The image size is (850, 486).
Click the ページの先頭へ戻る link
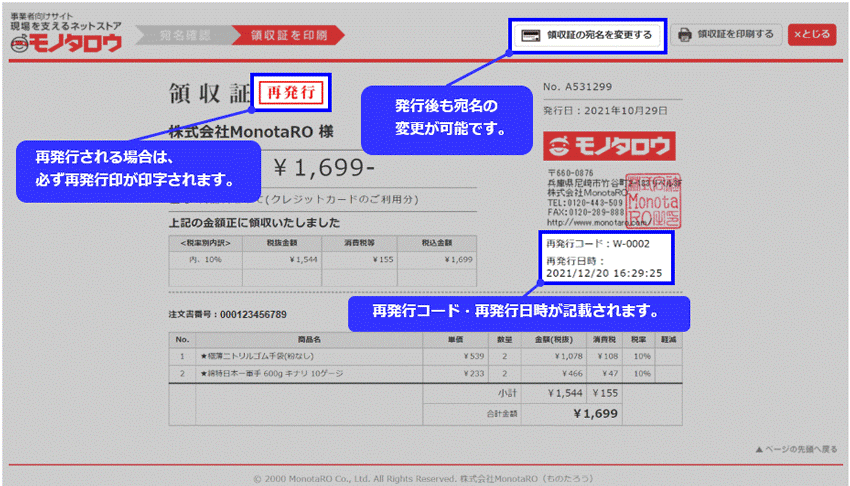(x=796, y=449)
